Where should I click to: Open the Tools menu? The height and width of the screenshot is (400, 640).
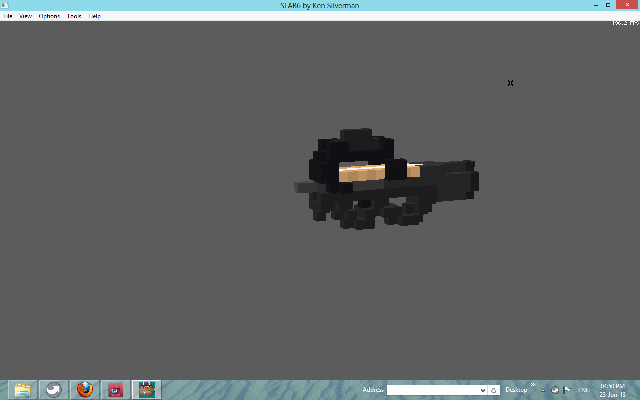(74, 16)
